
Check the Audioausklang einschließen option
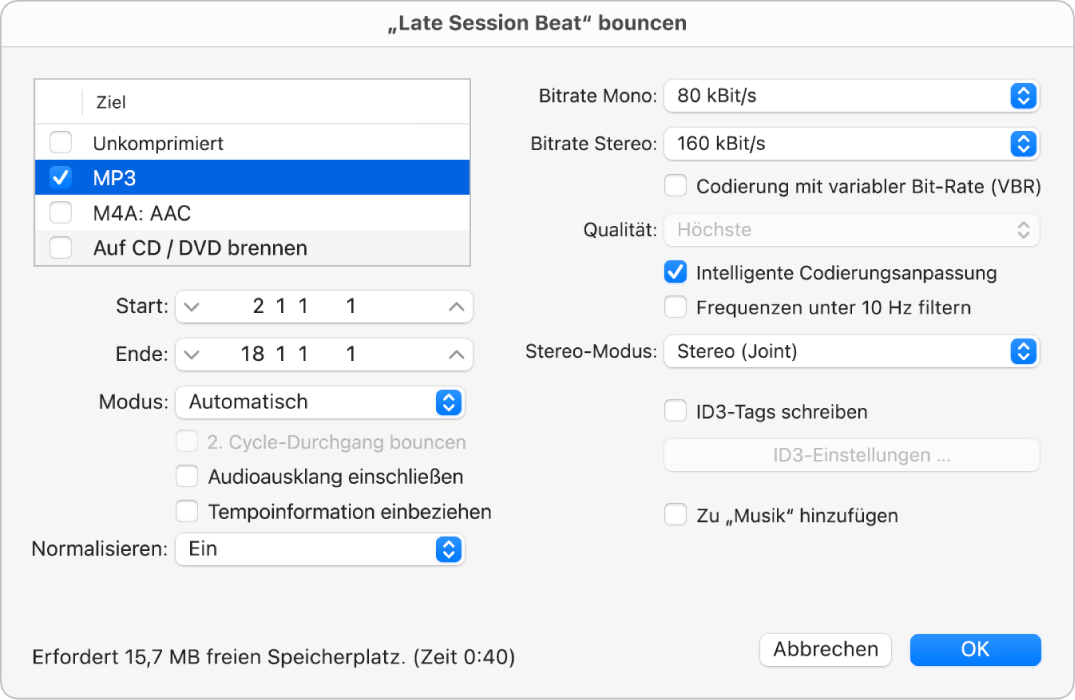pyautogui.click(x=187, y=477)
